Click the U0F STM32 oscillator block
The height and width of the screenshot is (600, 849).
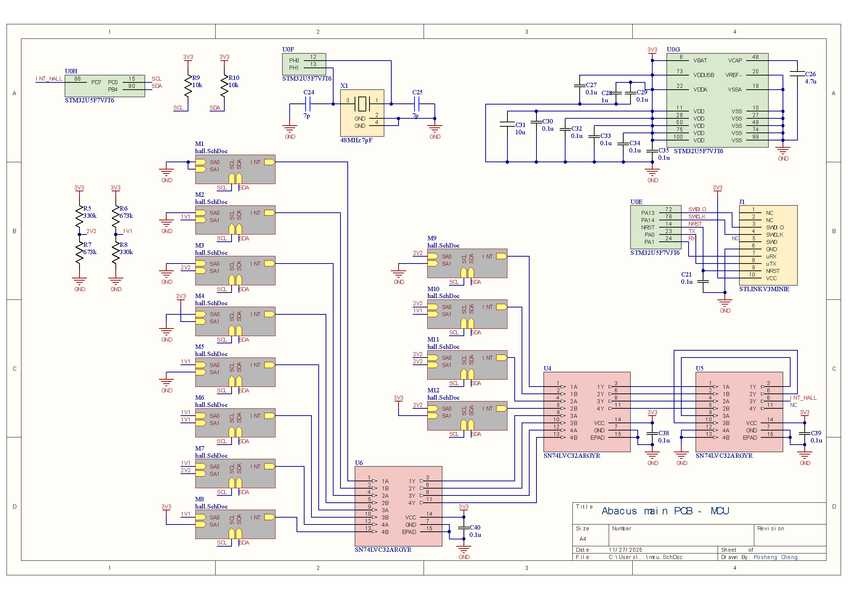(x=302, y=63)
